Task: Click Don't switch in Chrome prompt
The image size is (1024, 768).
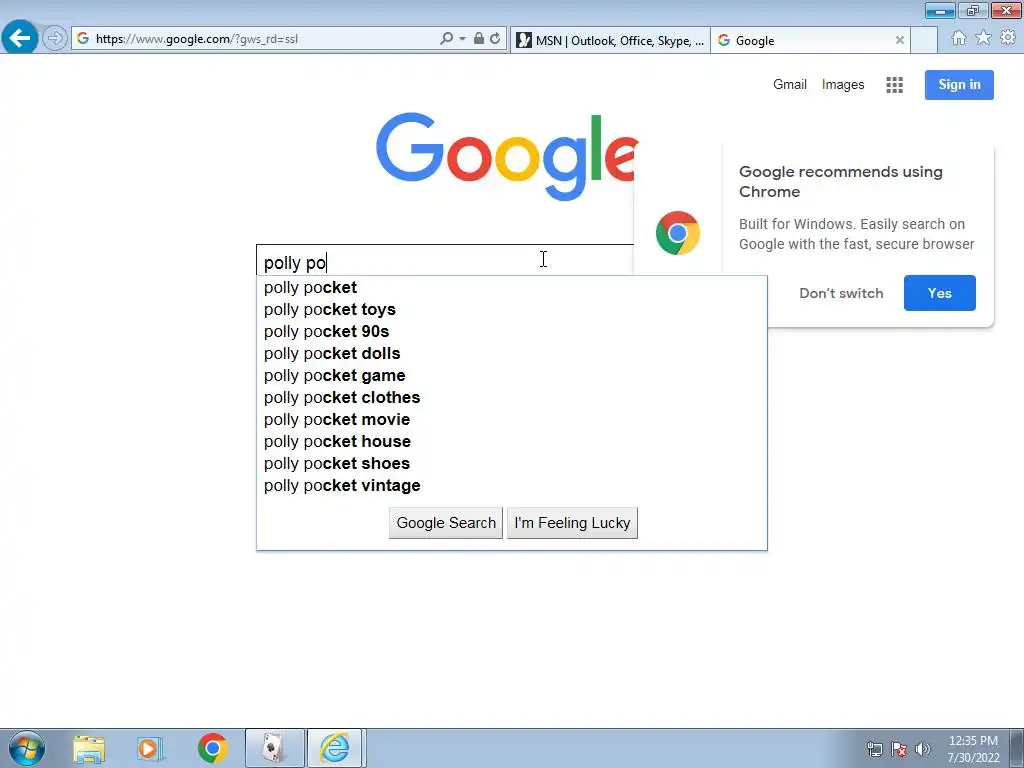Action: pos(841,293)
